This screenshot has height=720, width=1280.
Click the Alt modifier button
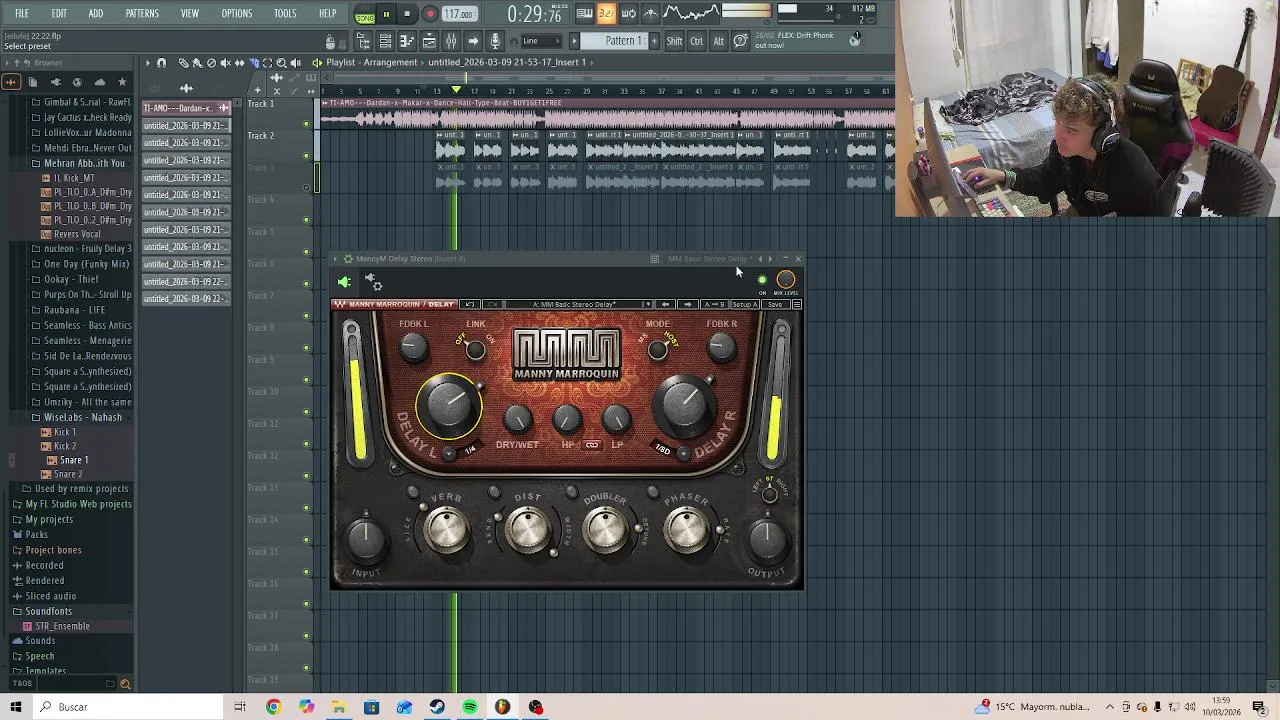(718, 41)
